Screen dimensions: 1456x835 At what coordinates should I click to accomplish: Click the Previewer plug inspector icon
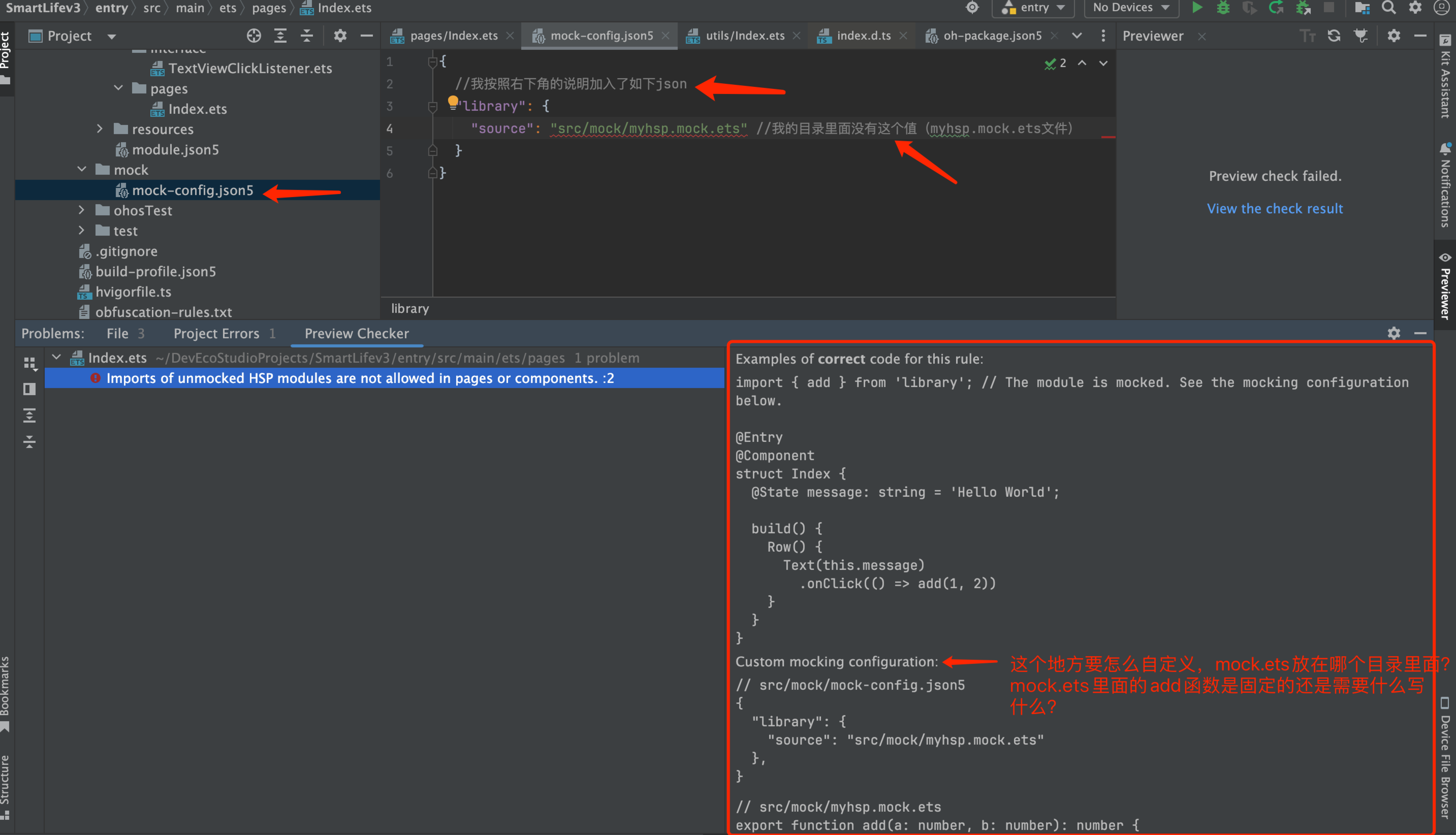point(1361,36)
